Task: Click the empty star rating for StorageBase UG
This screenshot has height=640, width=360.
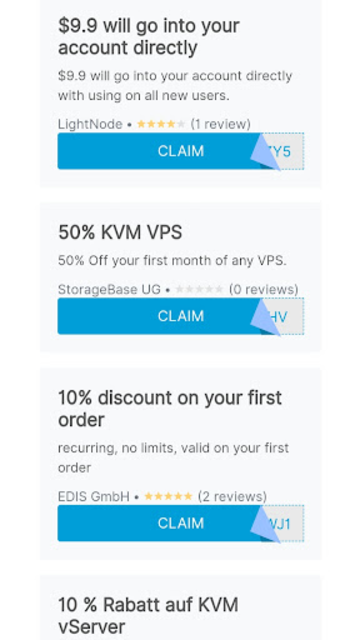Action: pyautogui.click(x=199, y=289)
